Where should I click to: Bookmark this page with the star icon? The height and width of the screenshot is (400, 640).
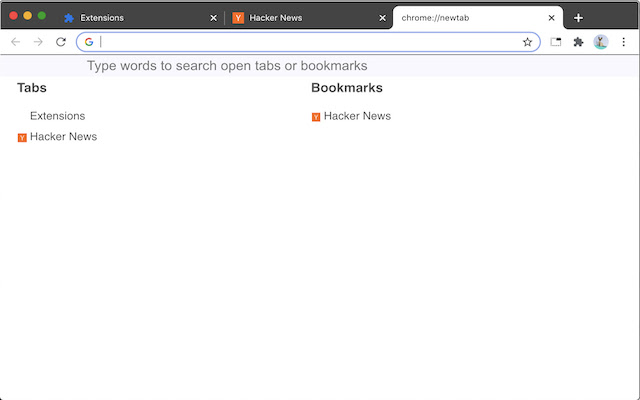coord(527,42)
